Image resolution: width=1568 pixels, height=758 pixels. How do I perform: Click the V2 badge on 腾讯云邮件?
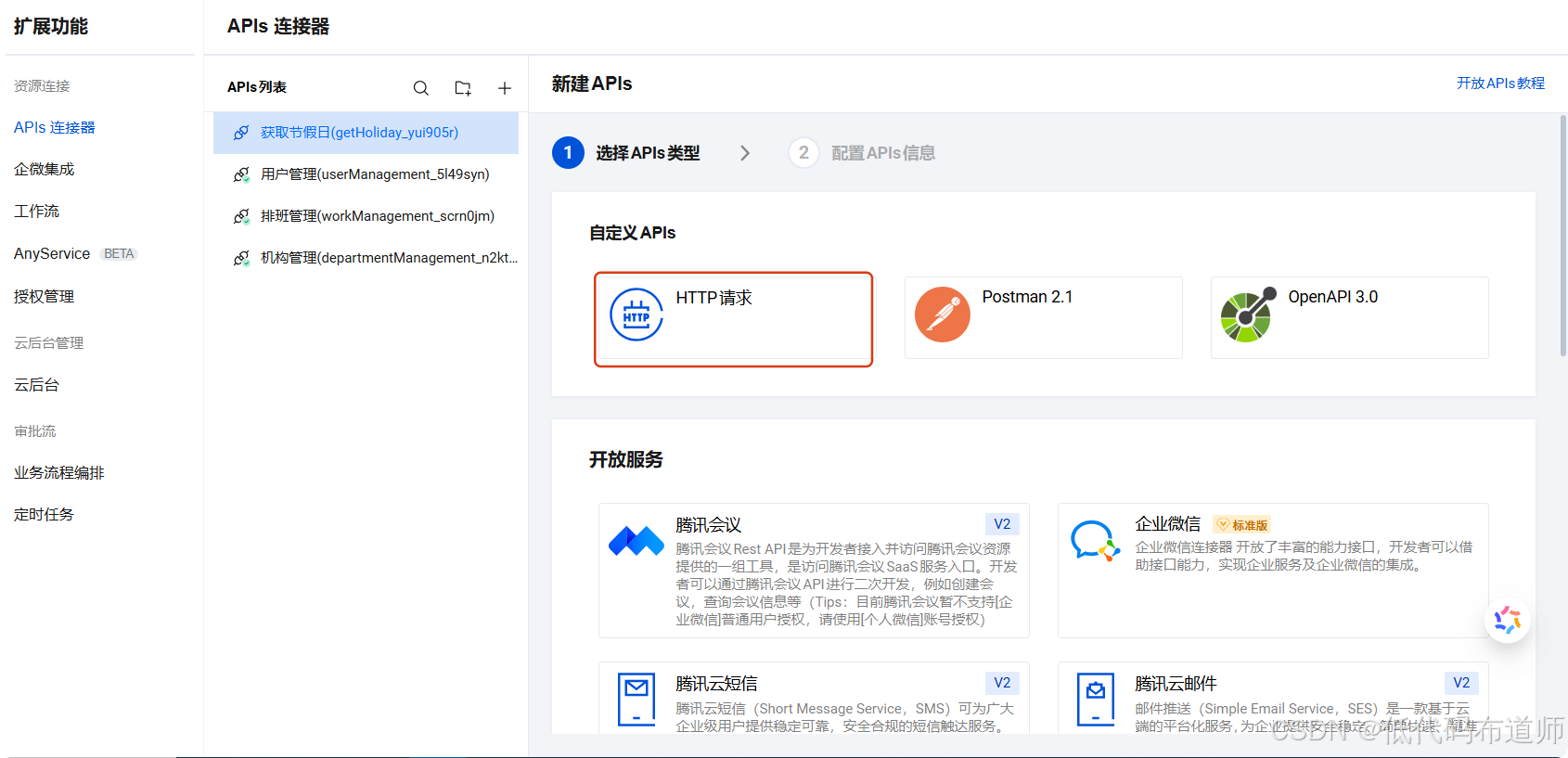click(1461, 683)
